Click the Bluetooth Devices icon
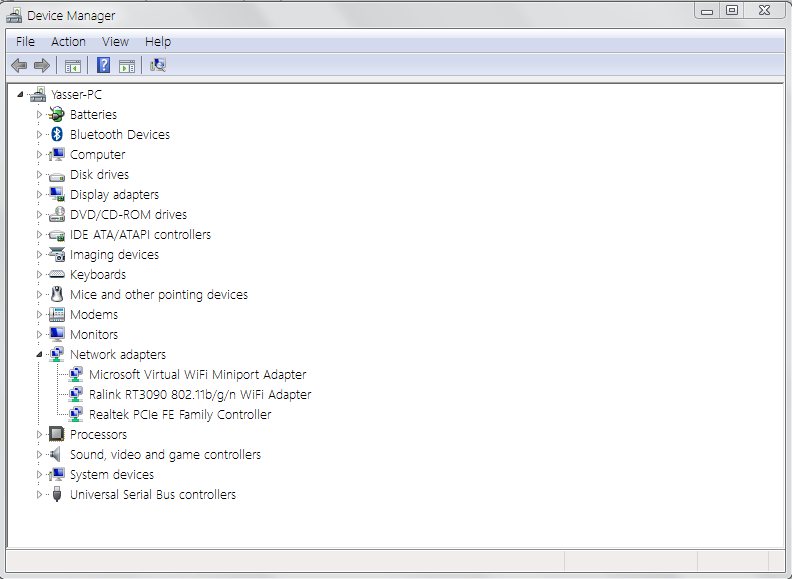 click(57, 134)
